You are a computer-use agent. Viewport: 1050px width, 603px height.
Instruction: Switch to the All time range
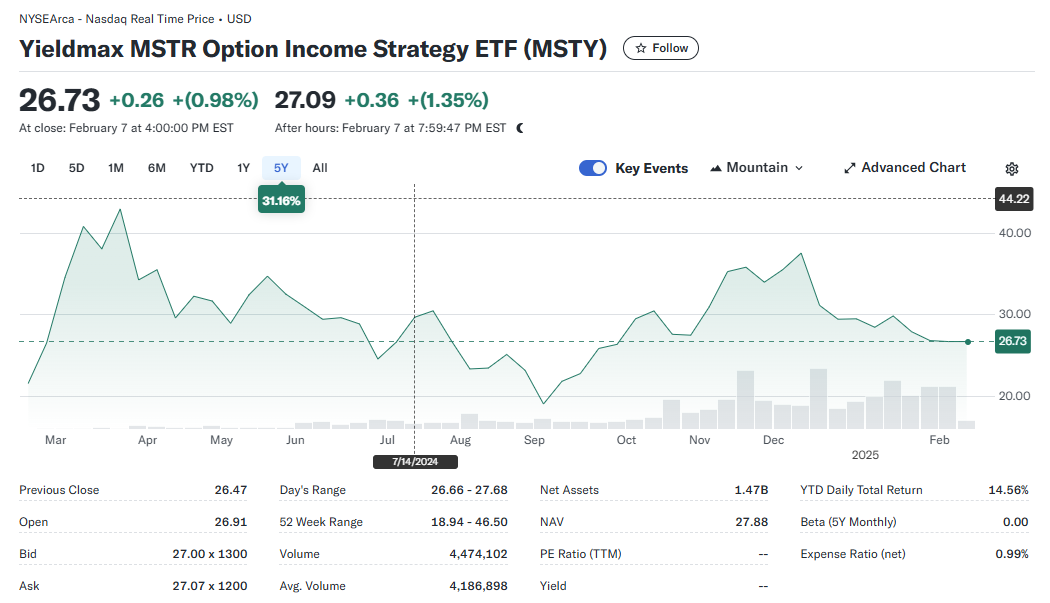pyautogui.click(x=319, y=168)
